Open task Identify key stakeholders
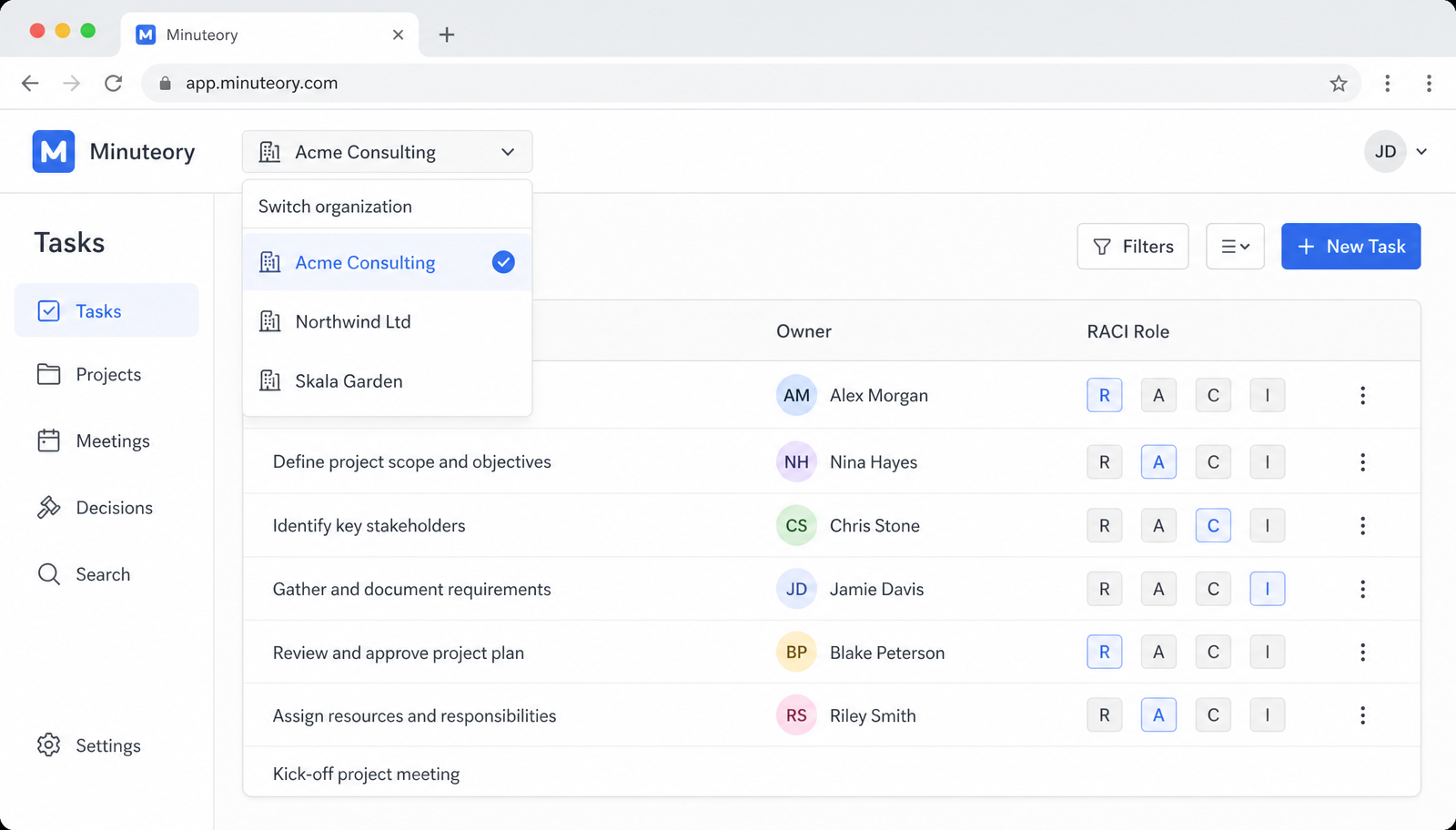Screen dimensions: 1456x830 tap(369, 525)
